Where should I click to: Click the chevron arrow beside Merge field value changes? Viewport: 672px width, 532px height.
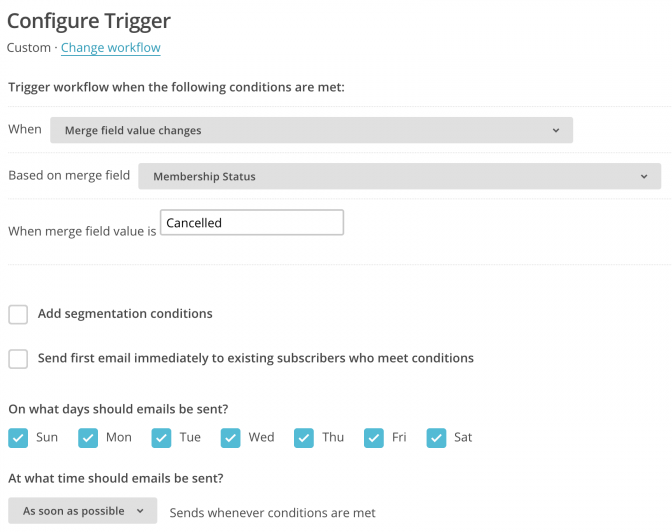click(x=556, y=130)
